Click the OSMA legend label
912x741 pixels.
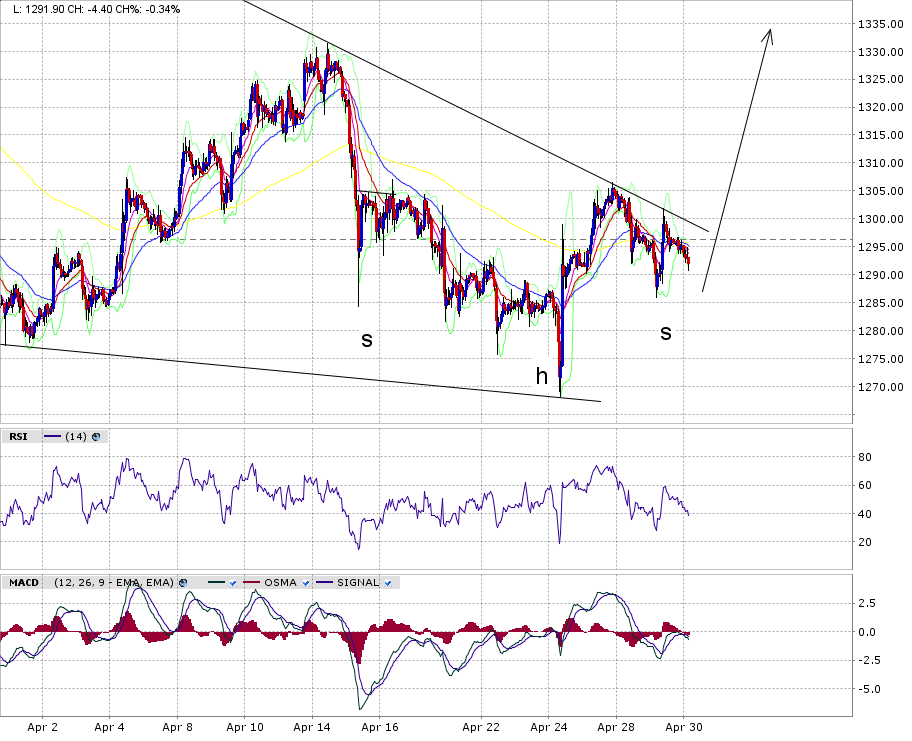pyautogui.click(x=280, y=583)
